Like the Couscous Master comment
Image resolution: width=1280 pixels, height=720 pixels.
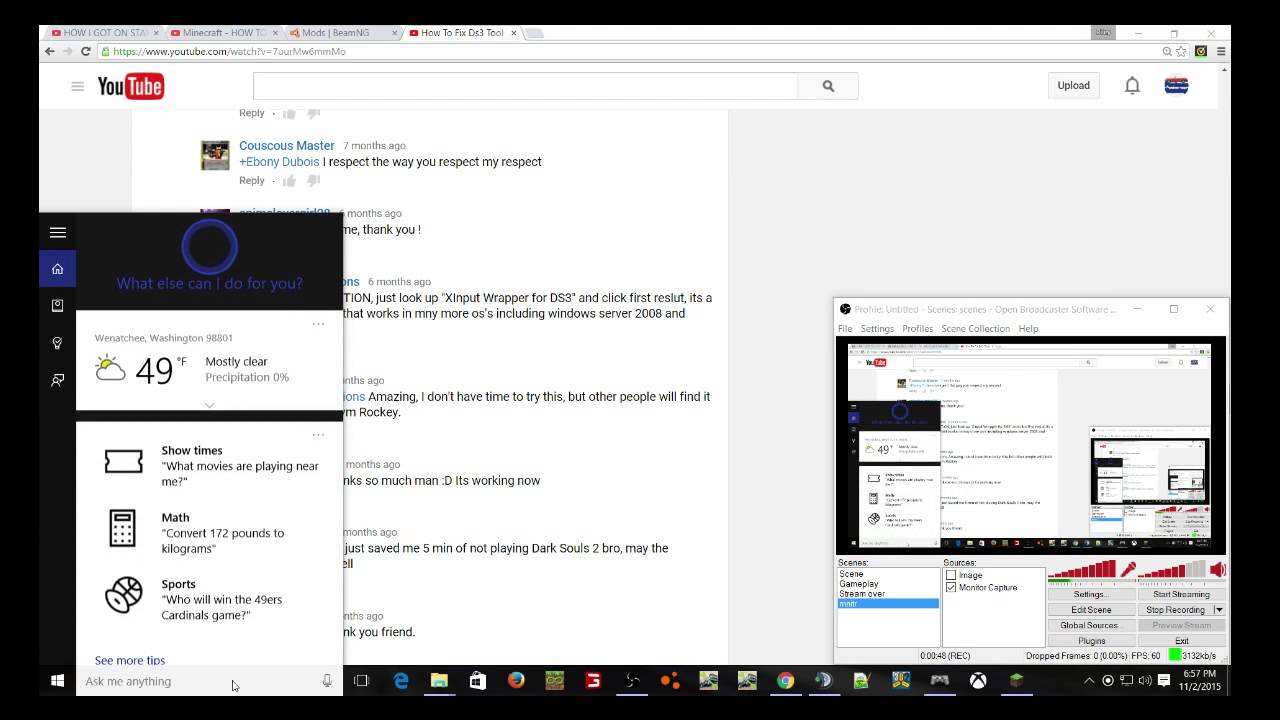point(289,181)
